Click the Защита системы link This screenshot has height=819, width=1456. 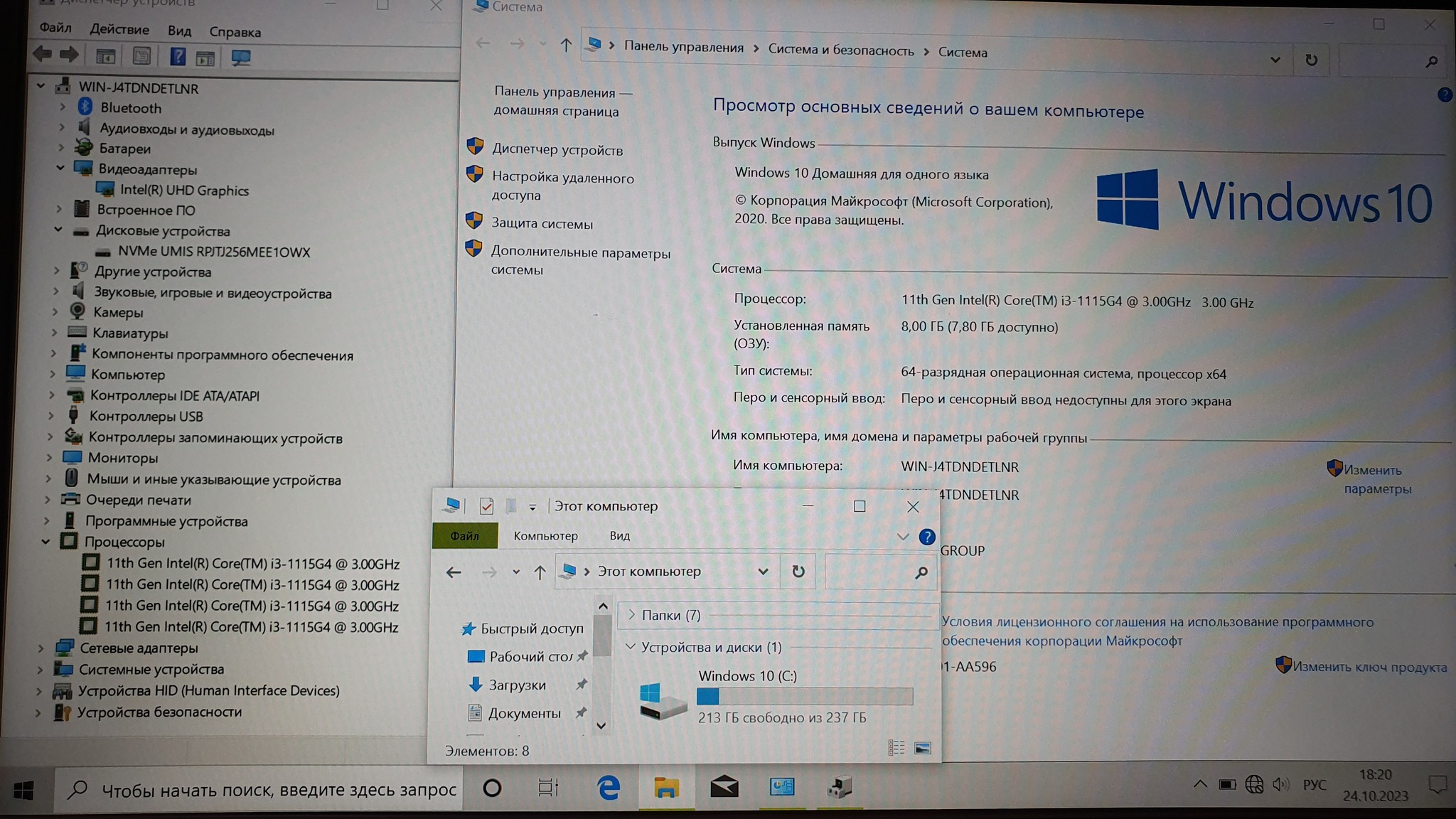point(542,223)
